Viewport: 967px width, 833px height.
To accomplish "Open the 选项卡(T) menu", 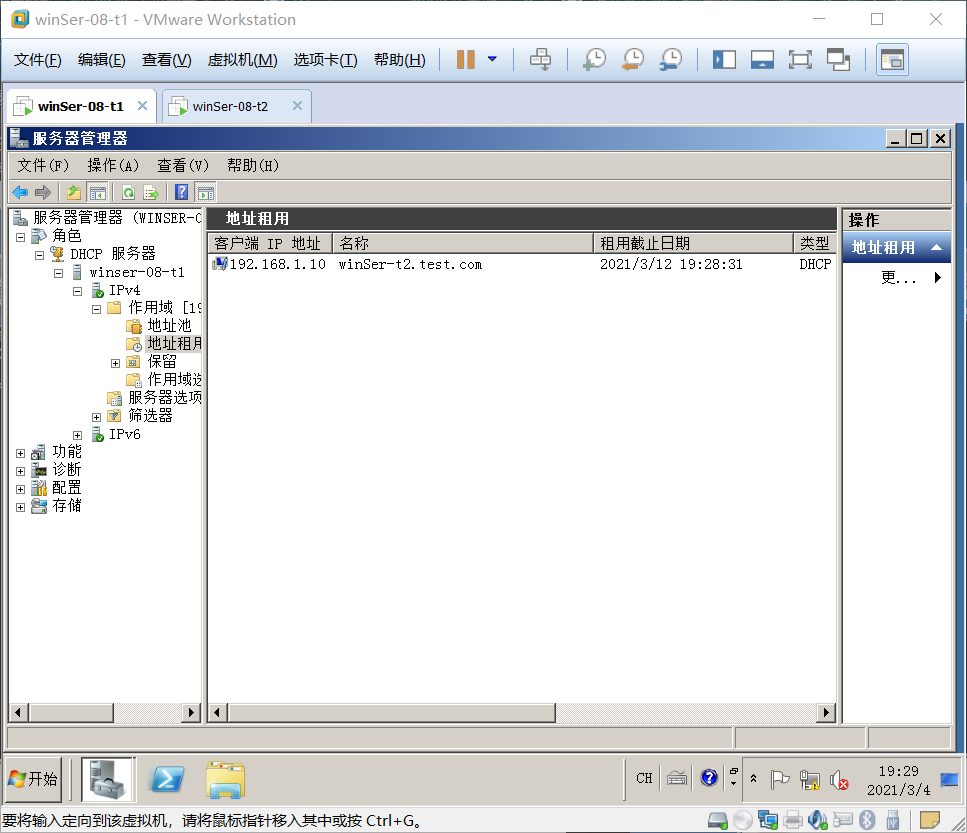I will [x=325, y=60].
